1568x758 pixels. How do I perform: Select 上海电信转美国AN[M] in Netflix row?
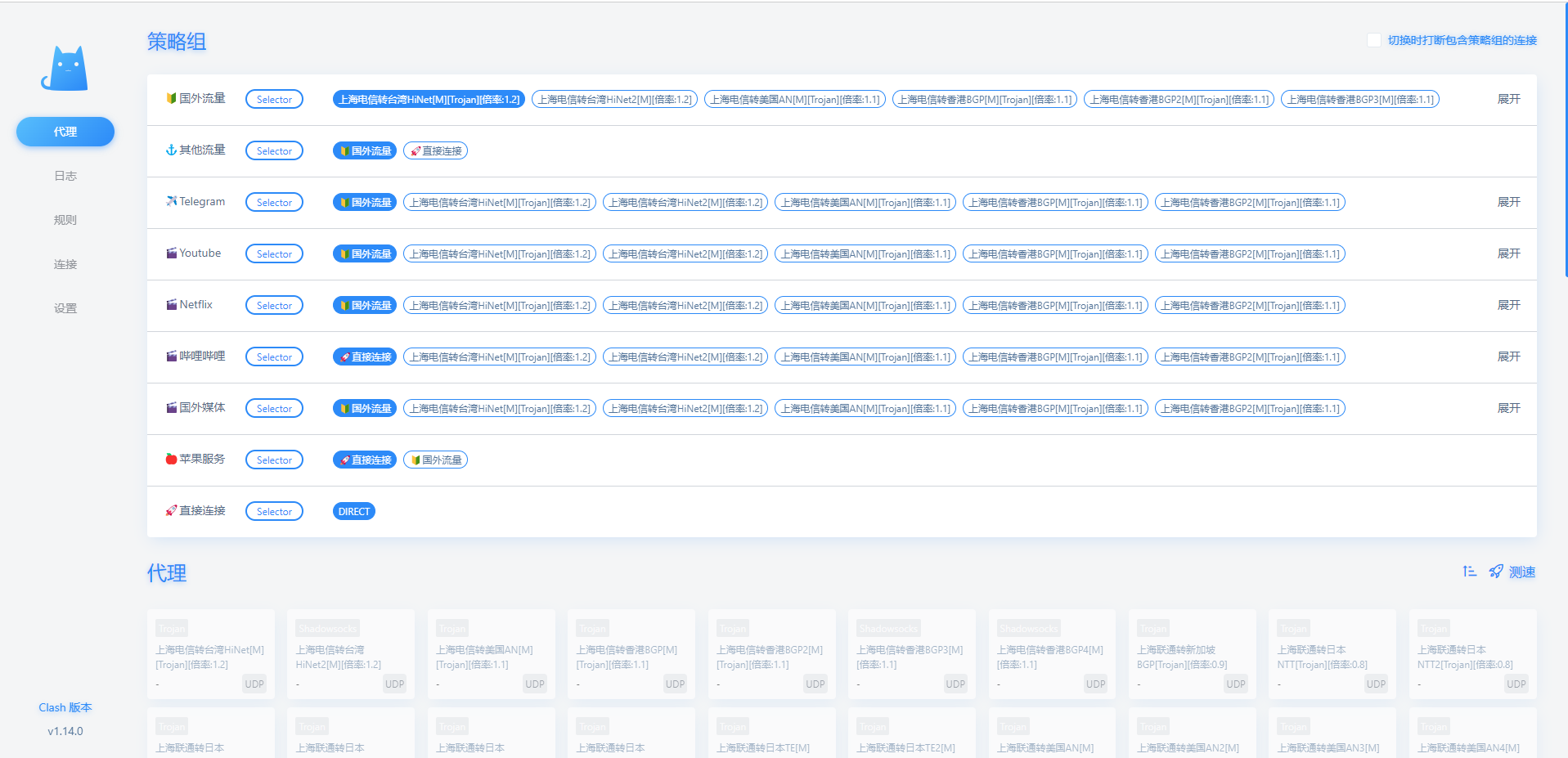(x=865, y=305)
